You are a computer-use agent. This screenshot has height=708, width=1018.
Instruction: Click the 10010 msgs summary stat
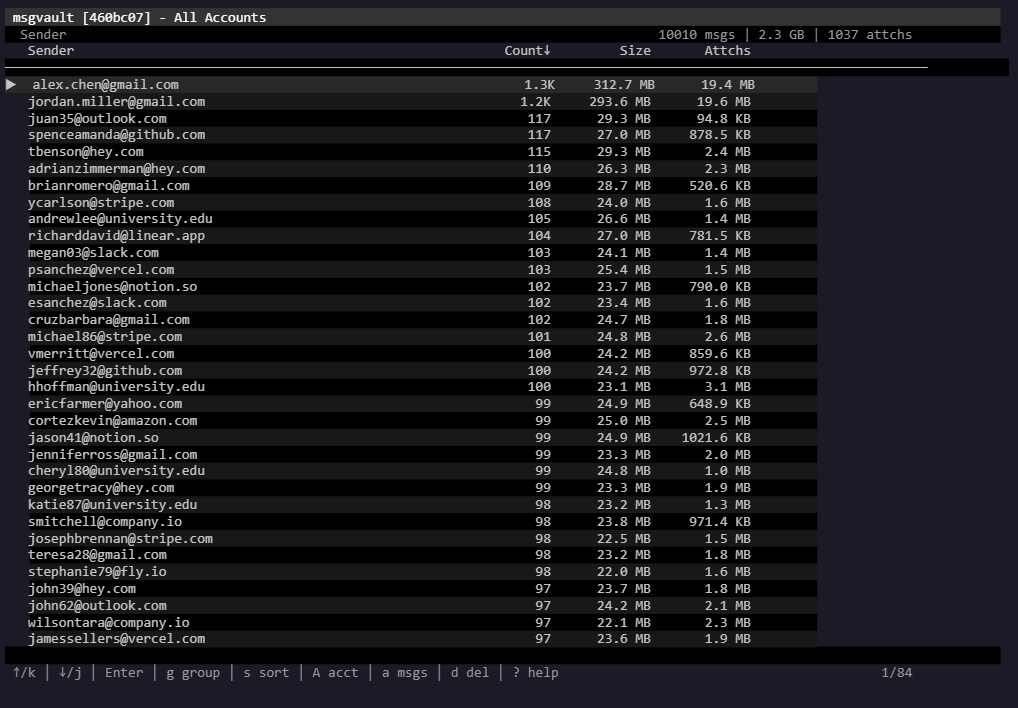(697, 35)
